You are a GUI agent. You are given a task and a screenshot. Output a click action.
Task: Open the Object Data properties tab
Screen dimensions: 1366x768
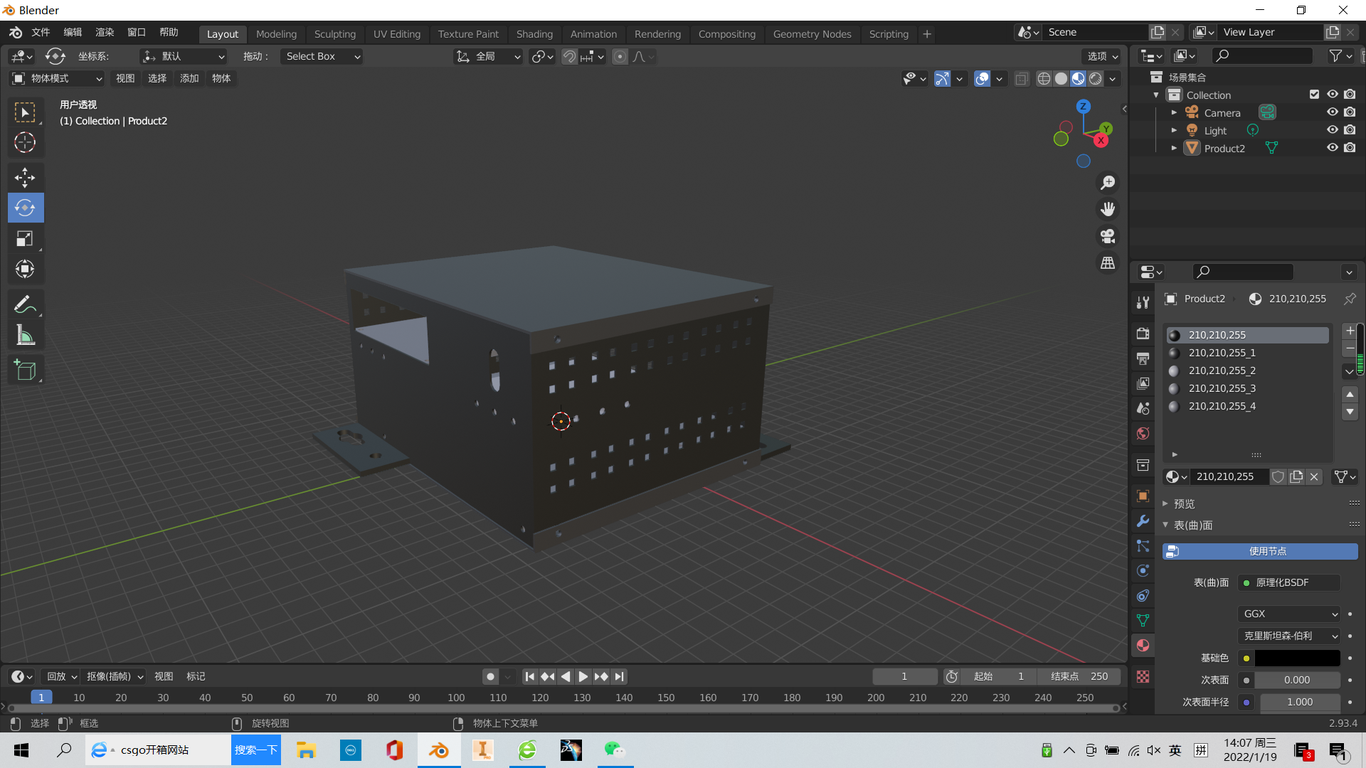[1143, 621]
